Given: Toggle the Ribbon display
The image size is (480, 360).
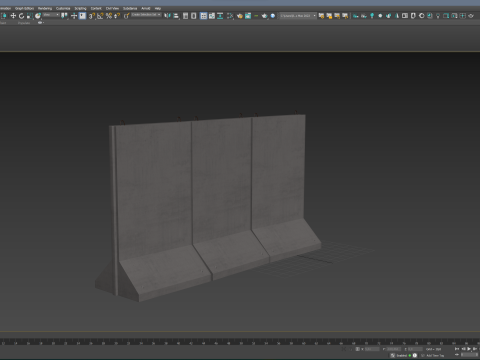Looking at the screenshot, I should (203, 16).
